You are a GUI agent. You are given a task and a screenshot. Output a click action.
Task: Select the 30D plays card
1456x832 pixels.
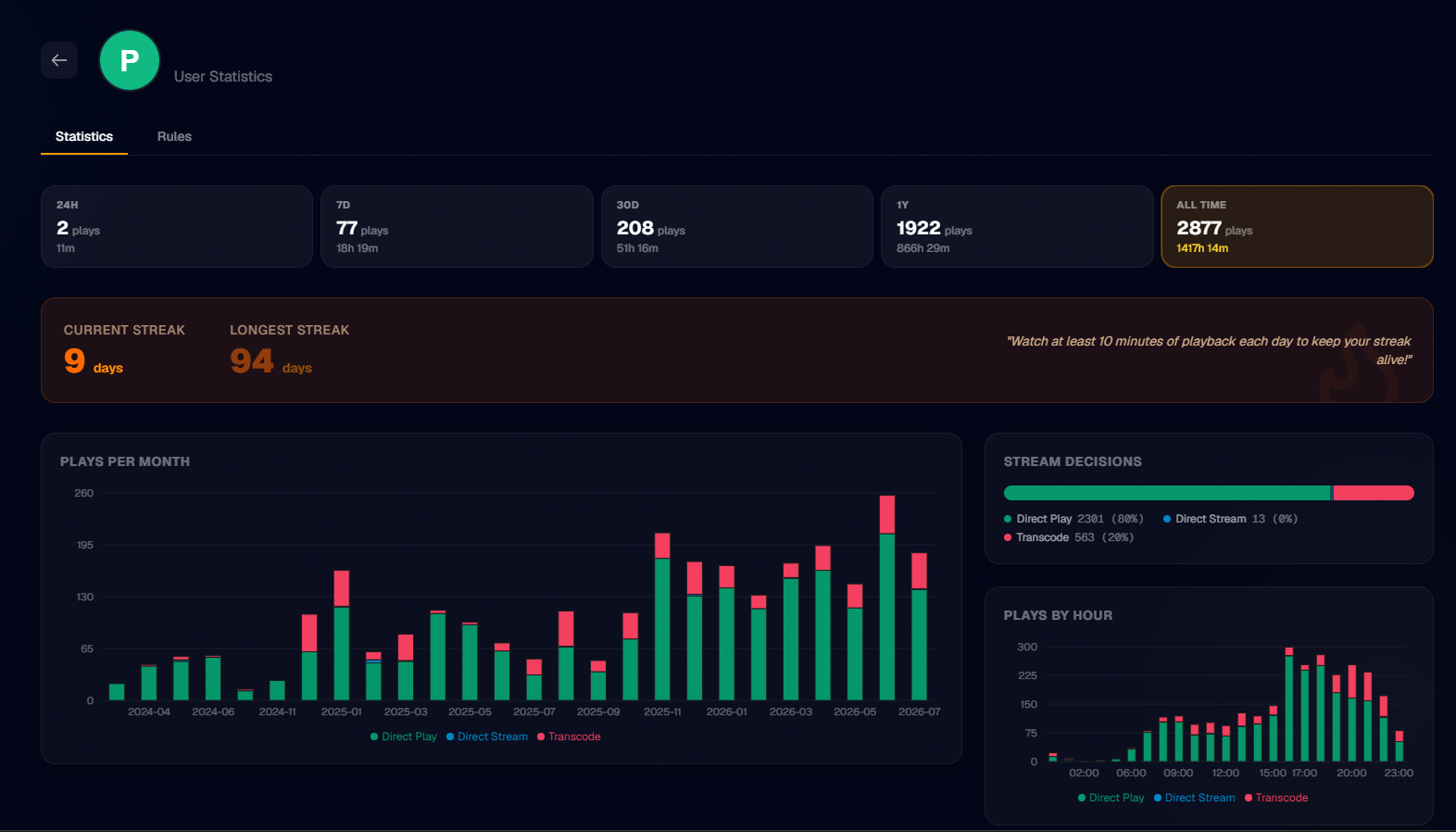(737, 226)
